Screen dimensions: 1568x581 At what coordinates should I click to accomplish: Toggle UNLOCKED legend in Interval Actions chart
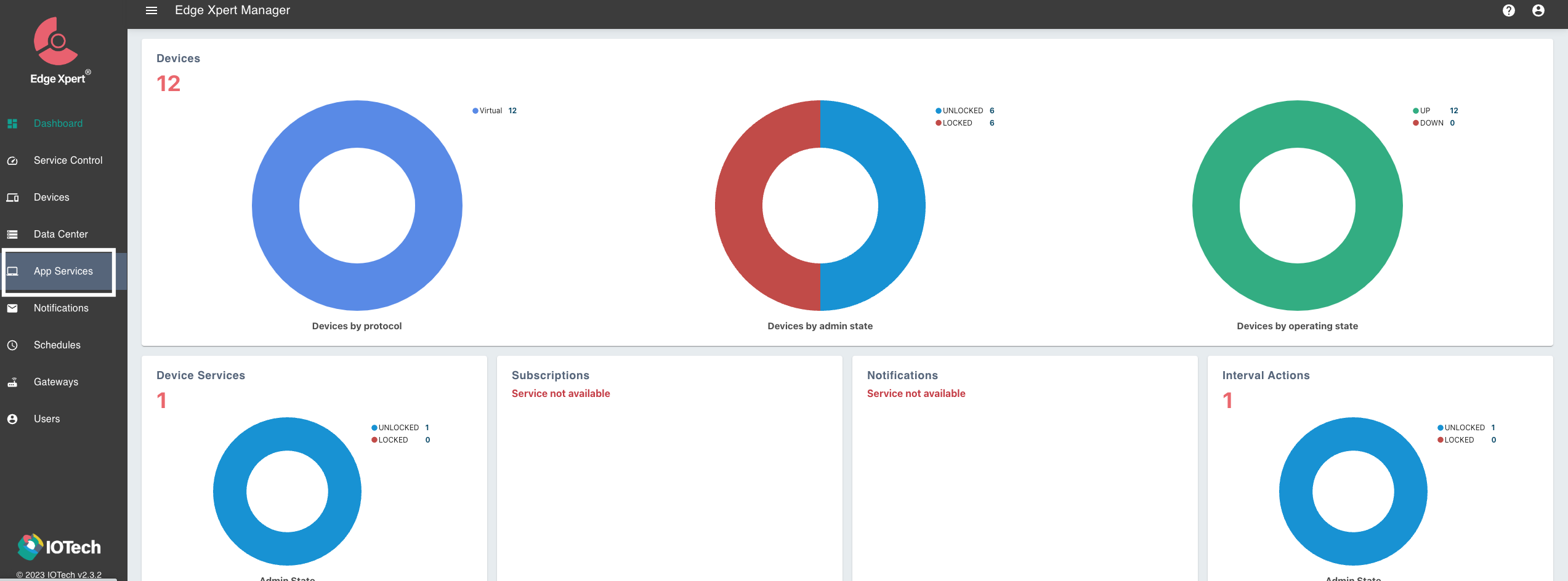(x=1466, y=428)
